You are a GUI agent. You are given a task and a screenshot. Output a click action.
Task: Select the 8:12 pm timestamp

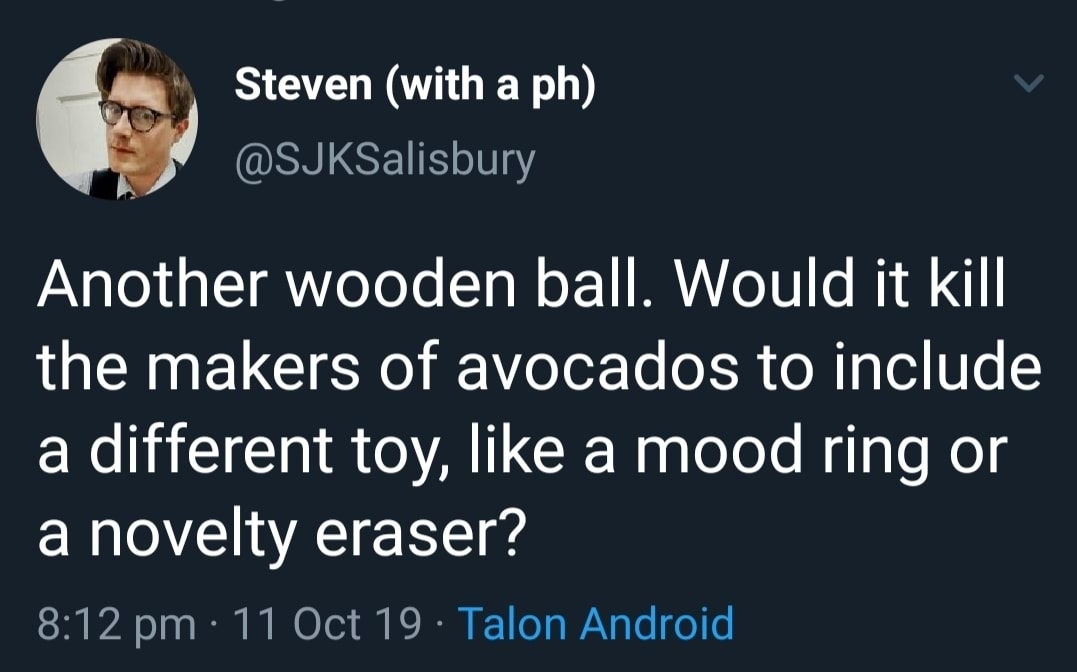tap(116, 624)
